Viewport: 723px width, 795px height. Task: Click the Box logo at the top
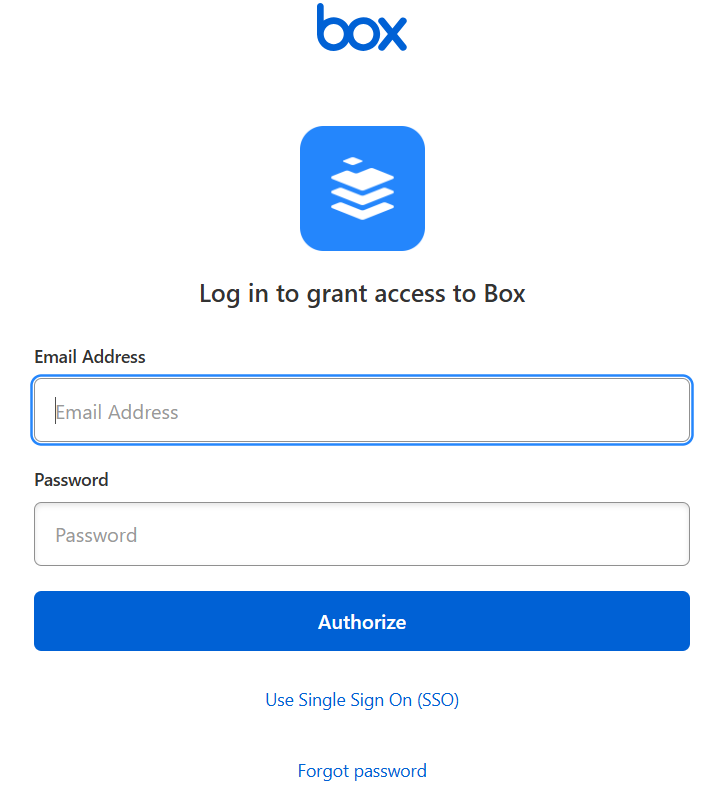click(x=362, y=28)
